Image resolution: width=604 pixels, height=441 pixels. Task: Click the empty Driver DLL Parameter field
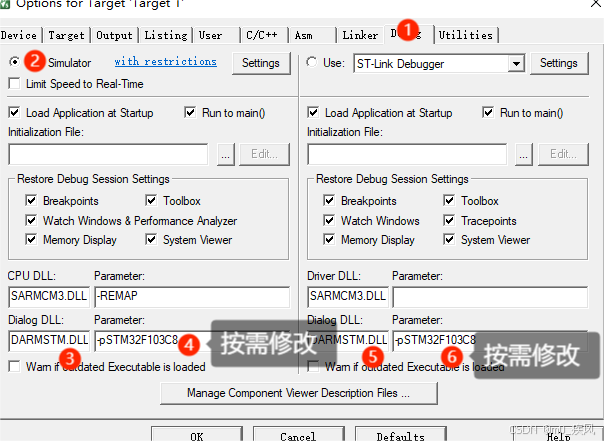(x=490, y=297)
